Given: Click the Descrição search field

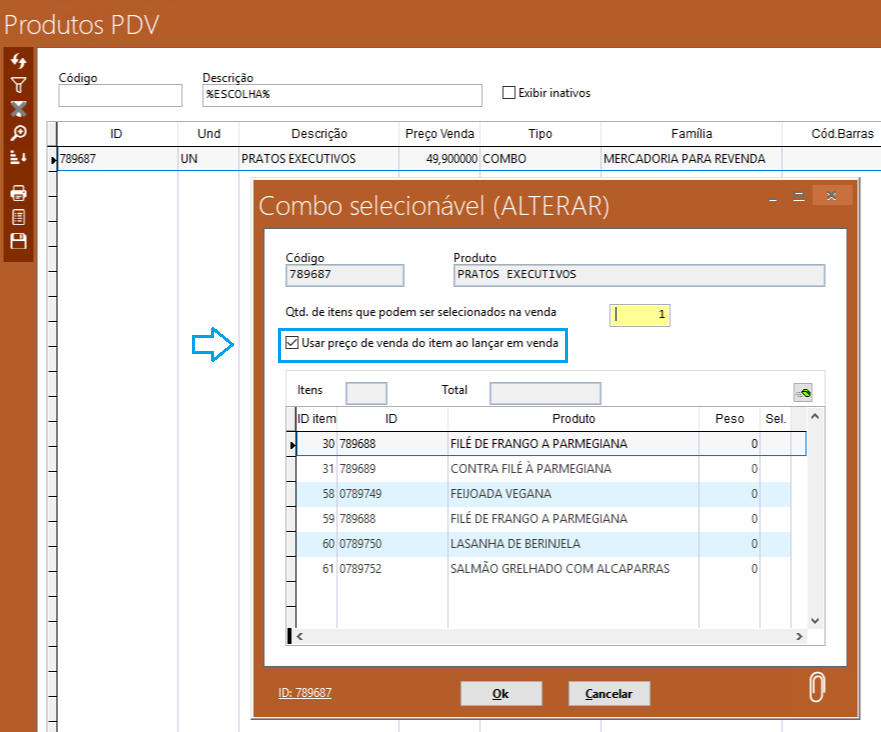Looking at the screenshot, I should (x=342, y=94).
